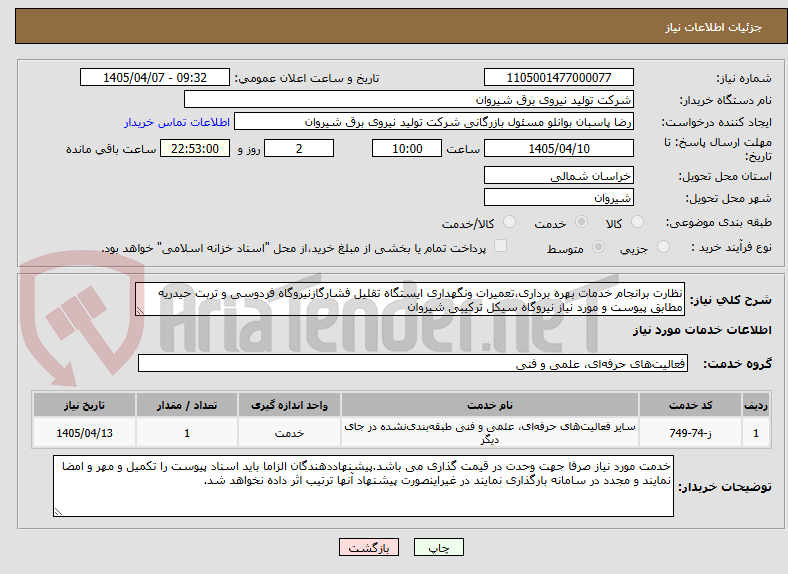The image size is (788, 574).
Task: Click the announcement date field 1405/04/07 - 09:32
Action: (155, 77)
